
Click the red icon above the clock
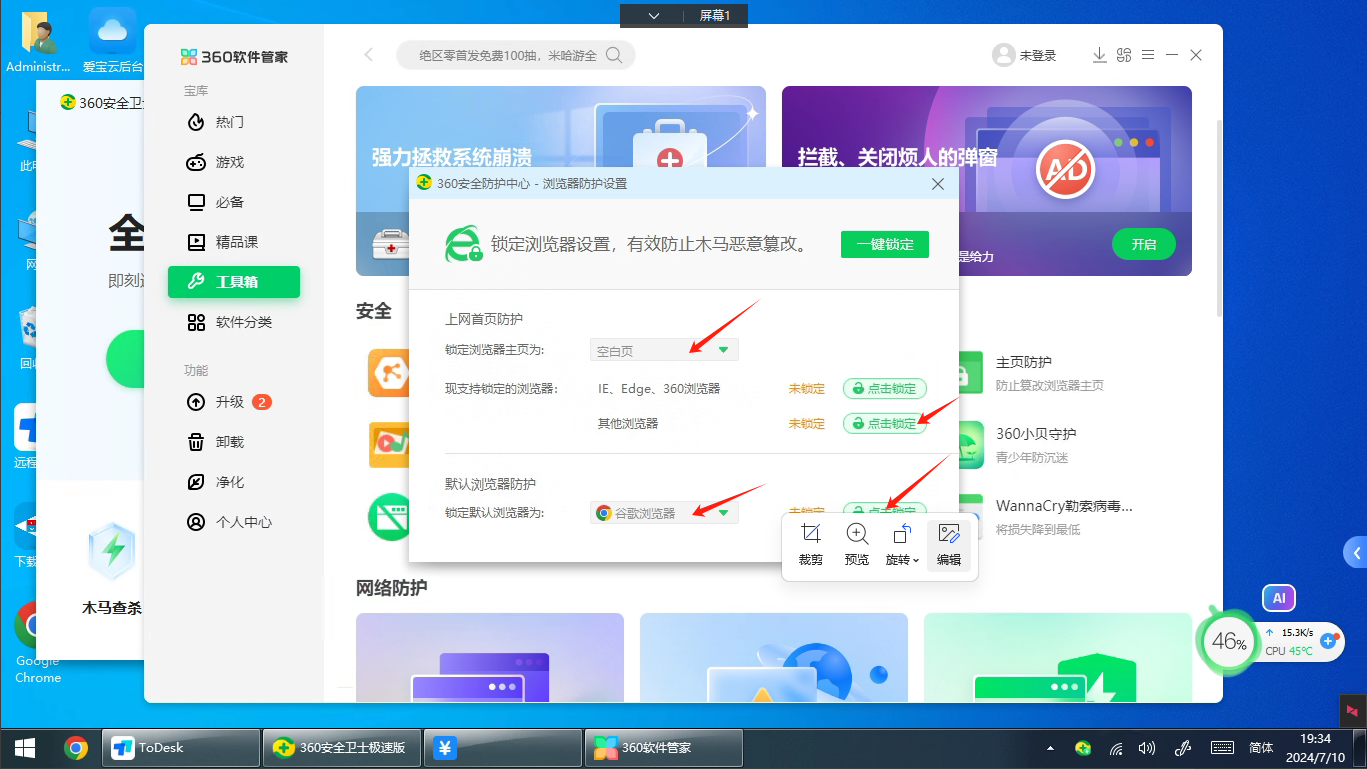pyautogui.click(x=1352, y=710)
